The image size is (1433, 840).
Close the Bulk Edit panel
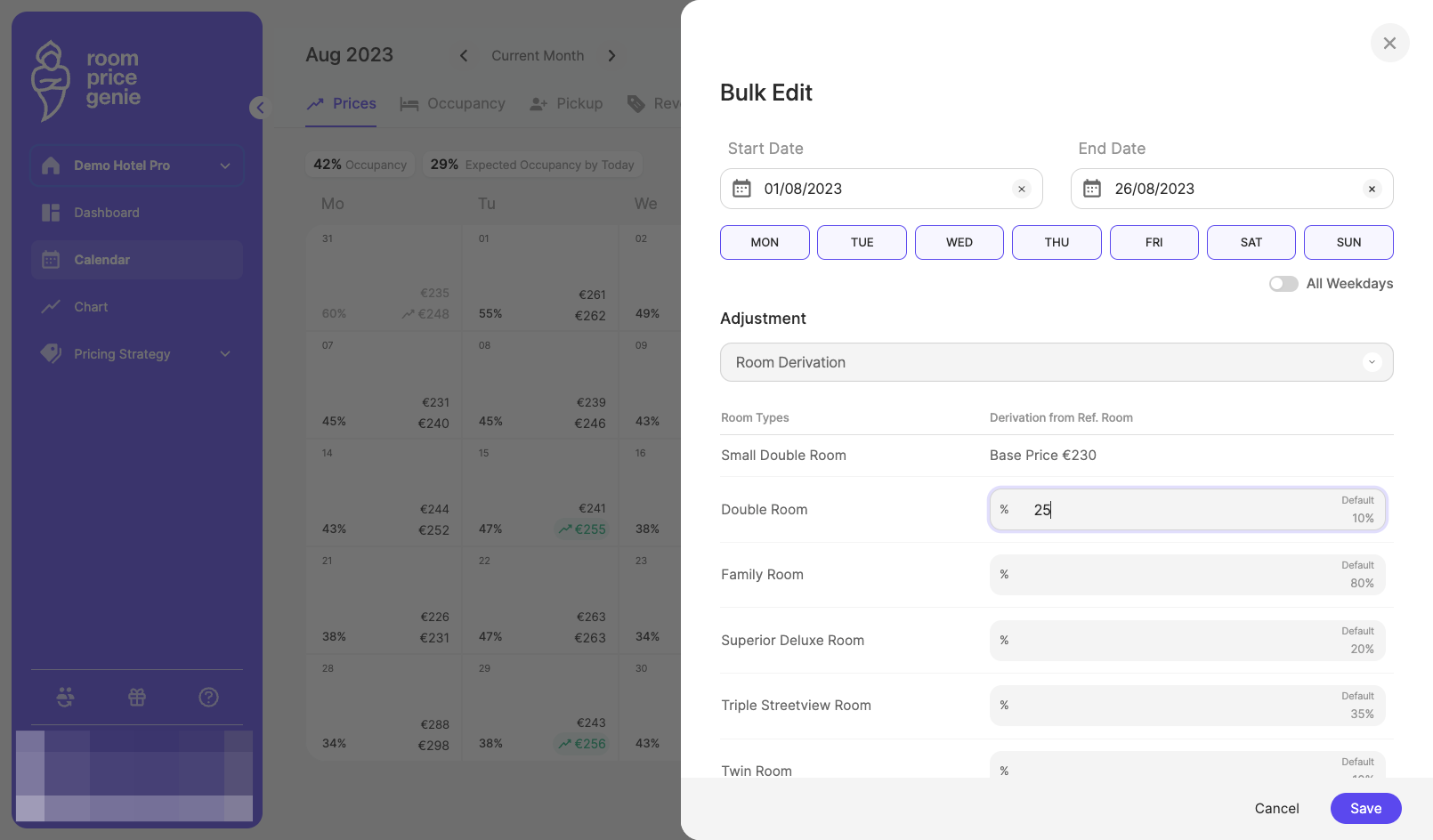click(1389, 43)
